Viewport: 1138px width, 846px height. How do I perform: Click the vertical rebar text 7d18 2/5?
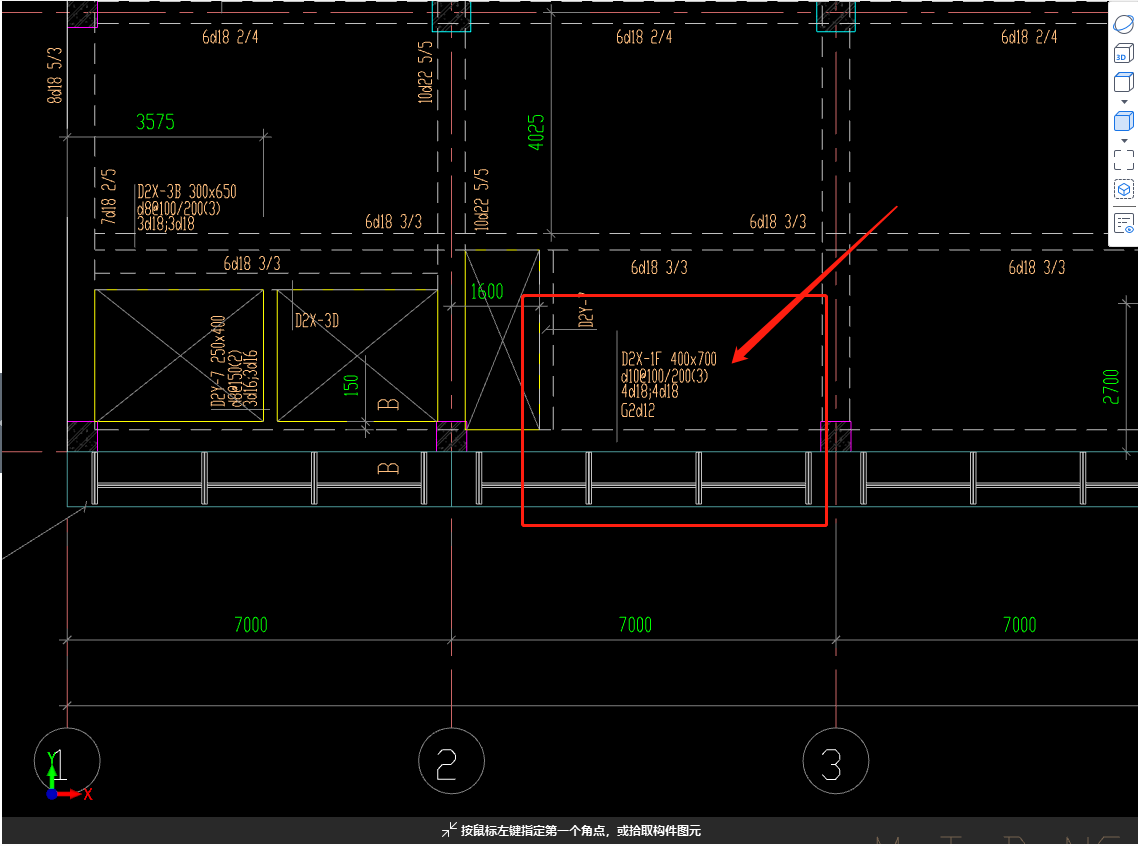[108, 196]
